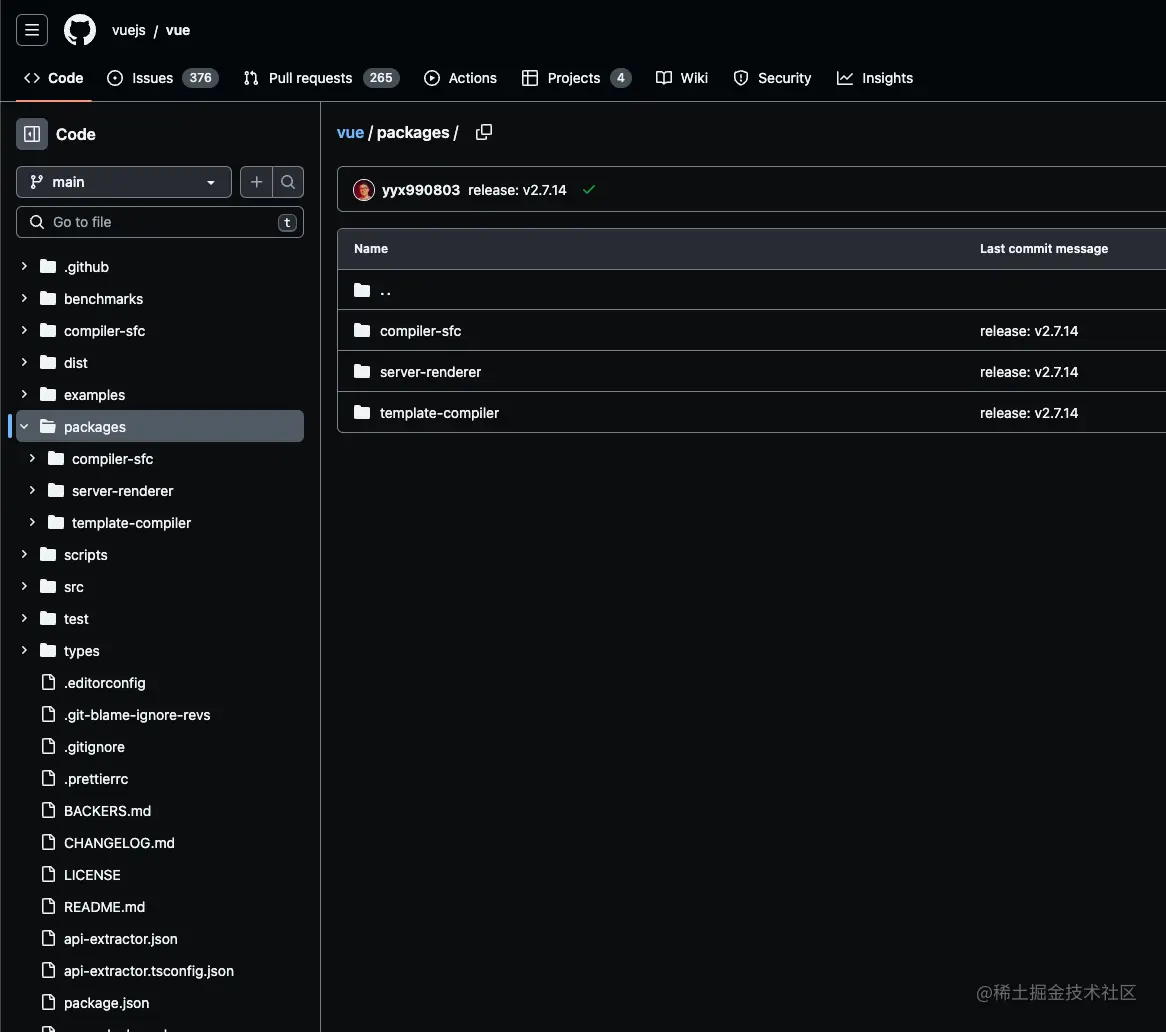Open the release: v2.7.14 commit link in header

pyautogui.click(x=517, y=190)
